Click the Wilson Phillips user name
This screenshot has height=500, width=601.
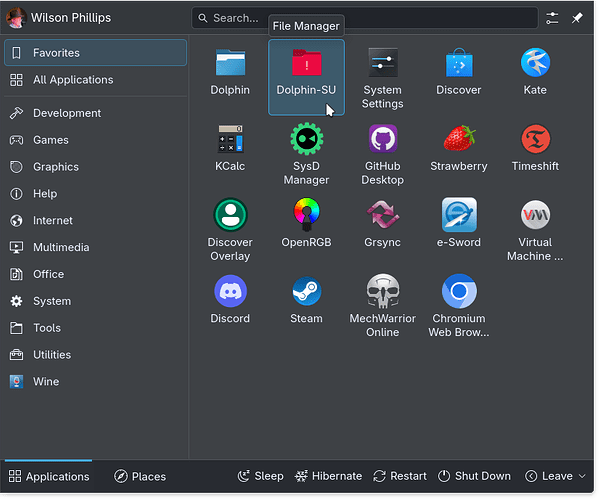pyautogui.click(x=71, y=18)
